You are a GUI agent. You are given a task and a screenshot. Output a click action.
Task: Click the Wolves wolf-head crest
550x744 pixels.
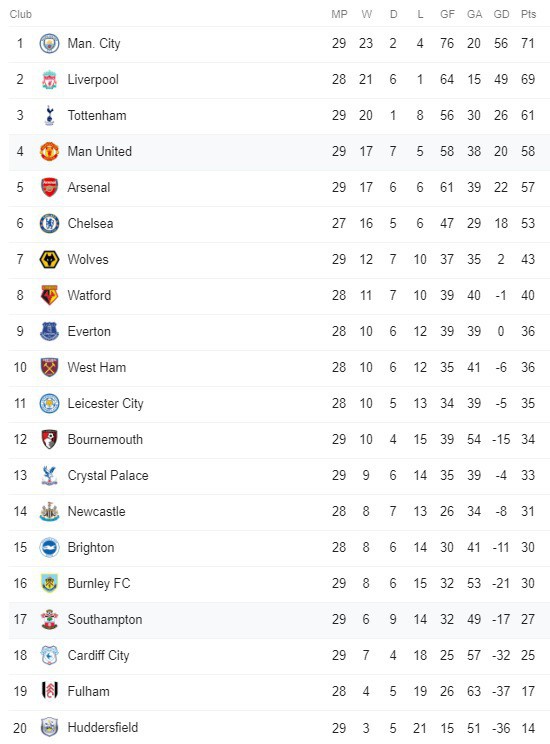click(49, 260)
